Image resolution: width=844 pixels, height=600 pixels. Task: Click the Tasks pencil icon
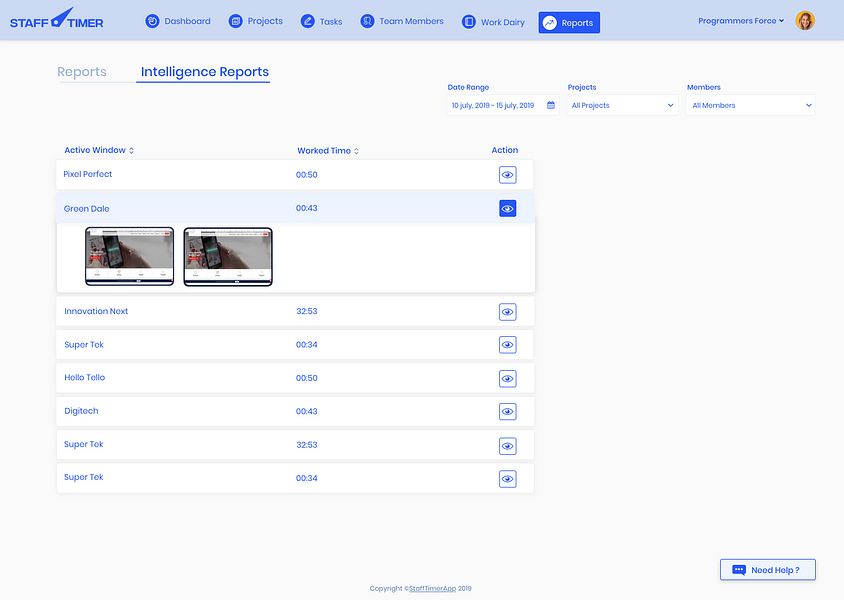pyautogui.click(x=307, y=22)
